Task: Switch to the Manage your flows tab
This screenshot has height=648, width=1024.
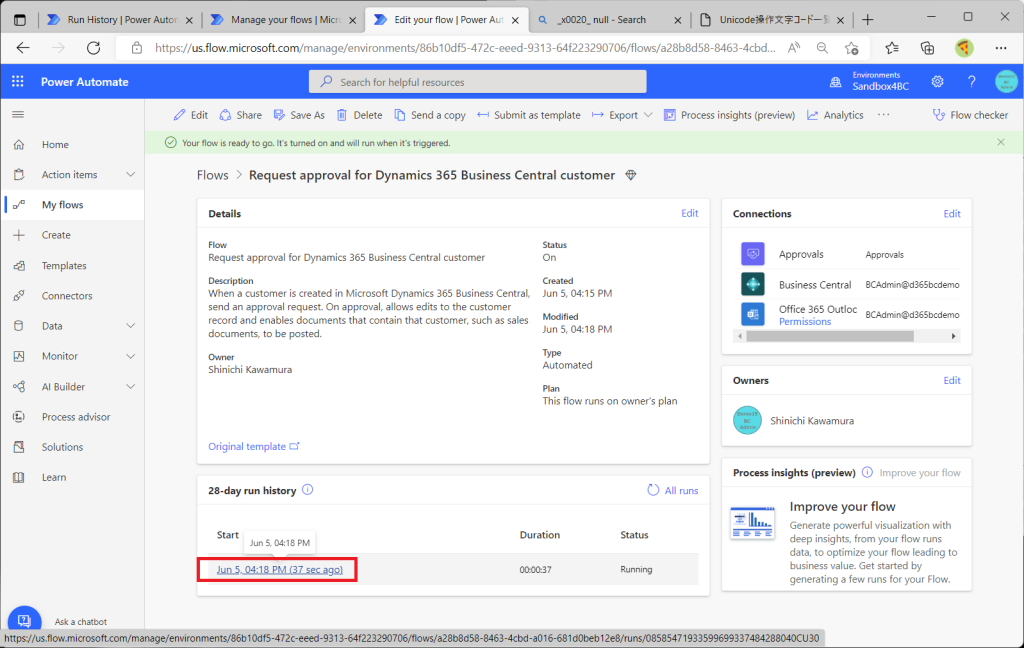Action: click(283, 20)
